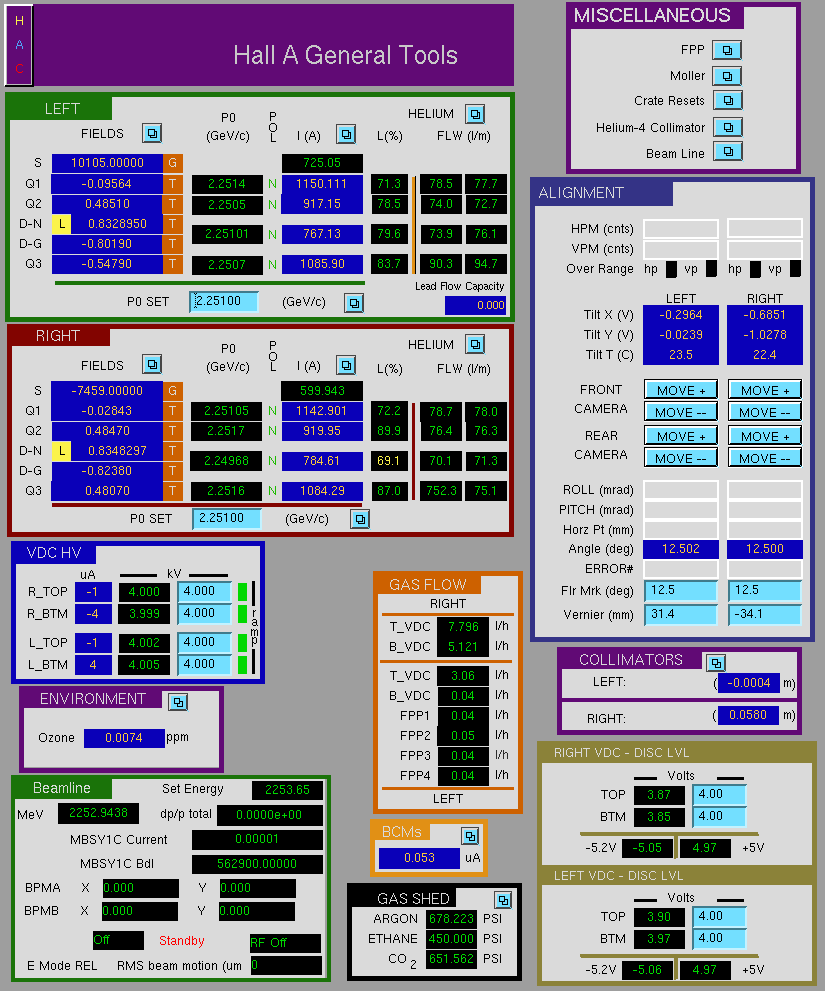This screenshot has height=991, width=825.
Task: Edit LEFT Vernier field 31.4
Action: [x=681, y=615]
